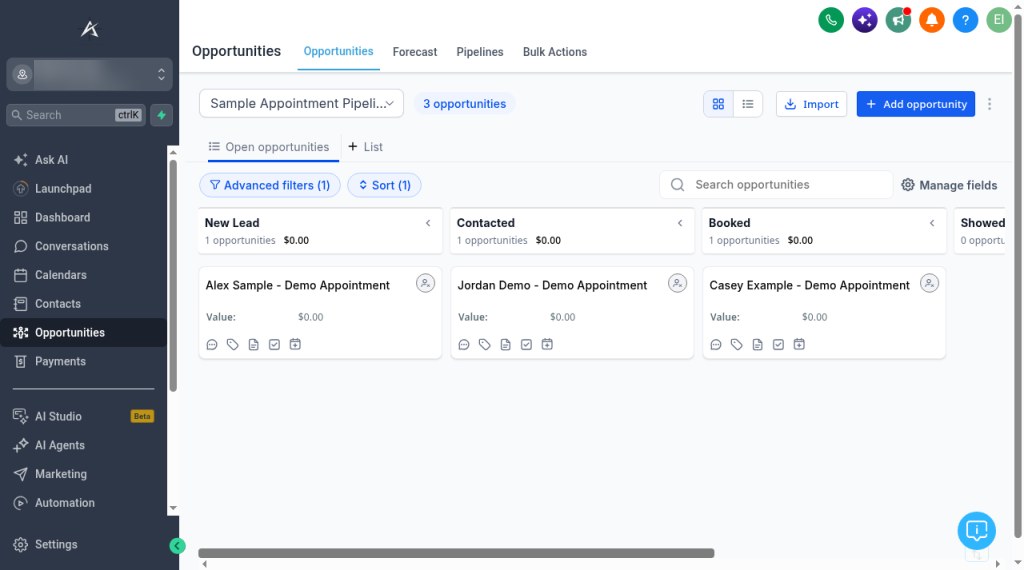Open Advanced filters (1)
The width and height of the screenshot is (1024, 570).
(x=270, y=185)
